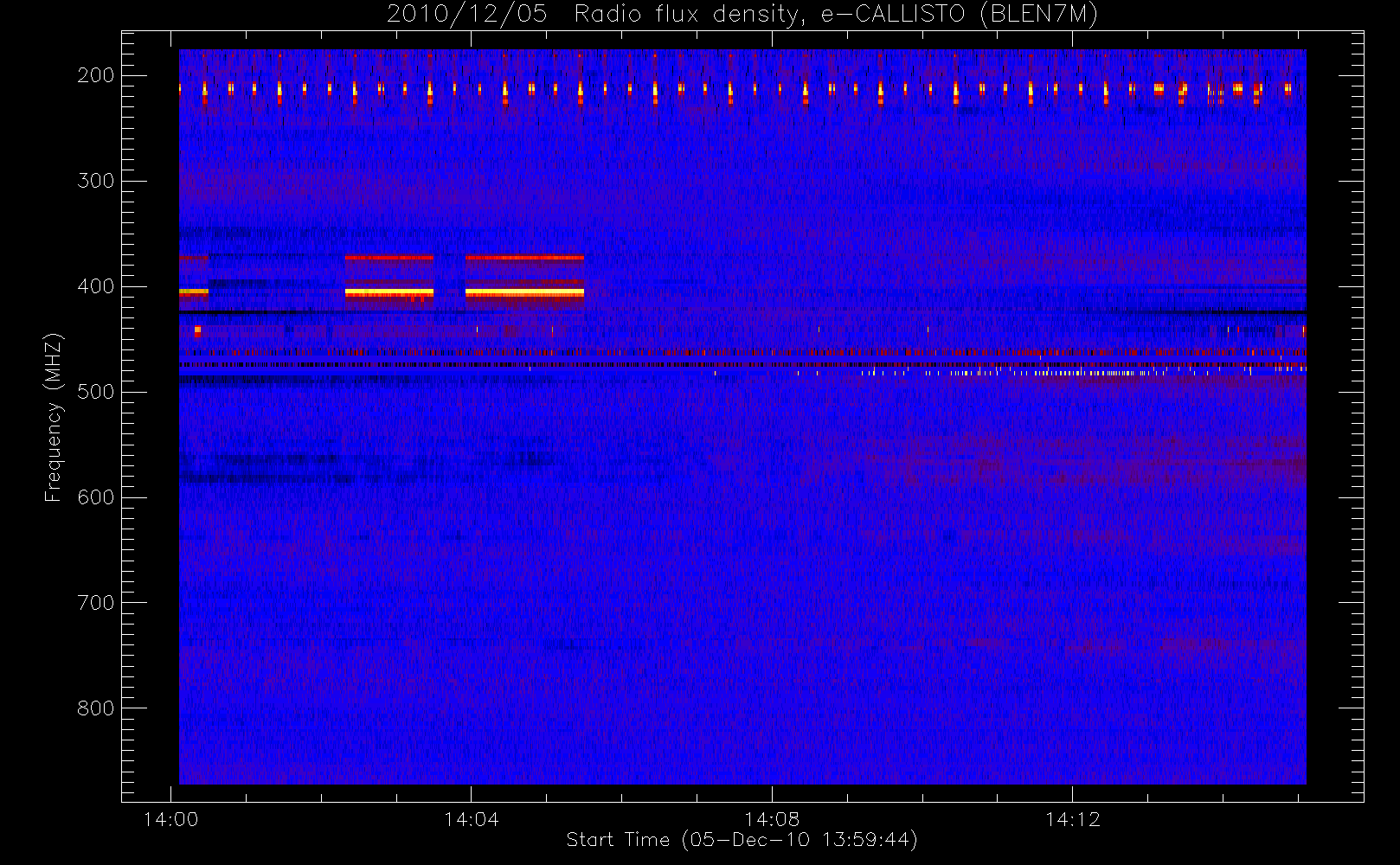The image size is (1400, 865).
Task: Click the bright yellow band ending before 14:04
Action: click(389, 292)
